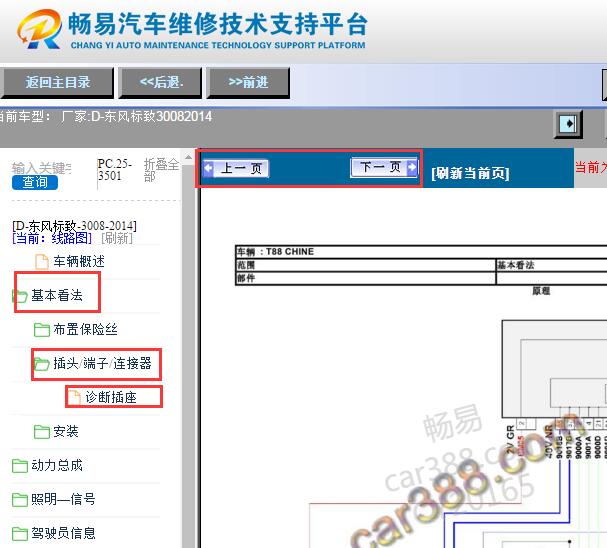Viewport: 607px width, 548px height.
Task: Select the 车辆 : T88 CHINE cell
Action: click(x=421, y=252)
